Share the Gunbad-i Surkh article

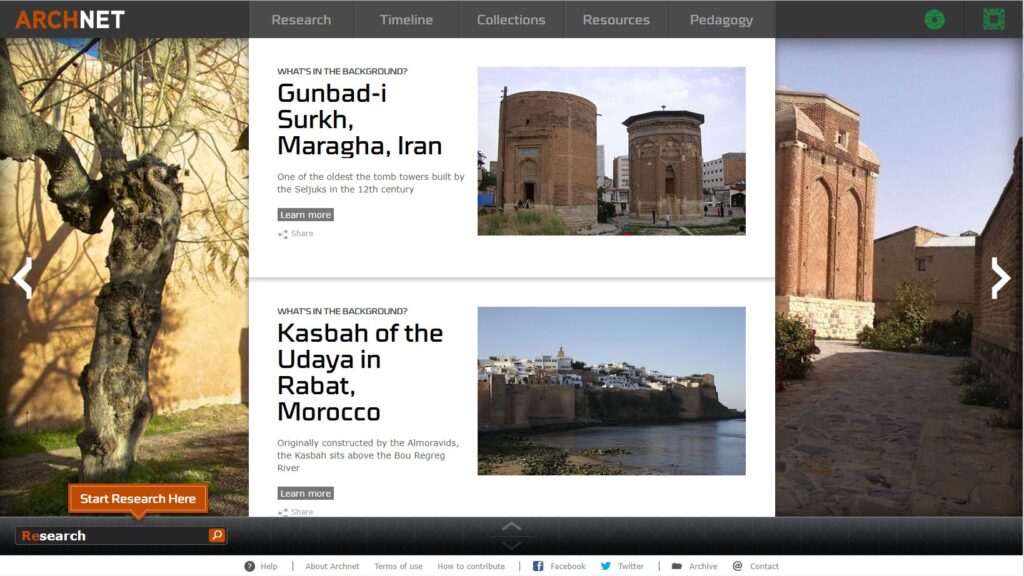(x=296, y=234)
